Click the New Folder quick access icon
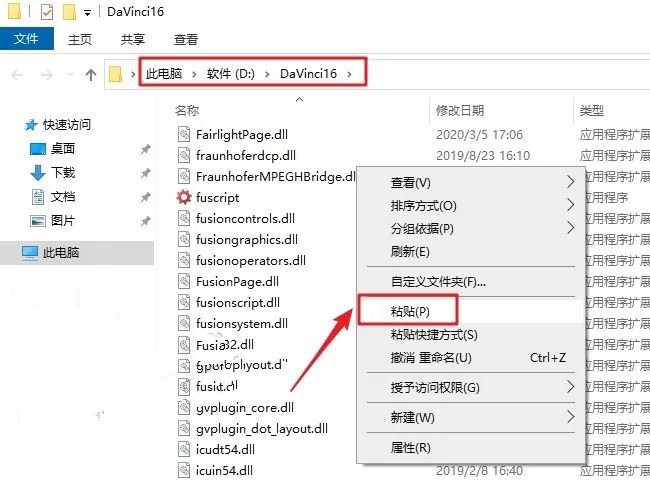This screenshot has height=482, width=650. point(69,12)
